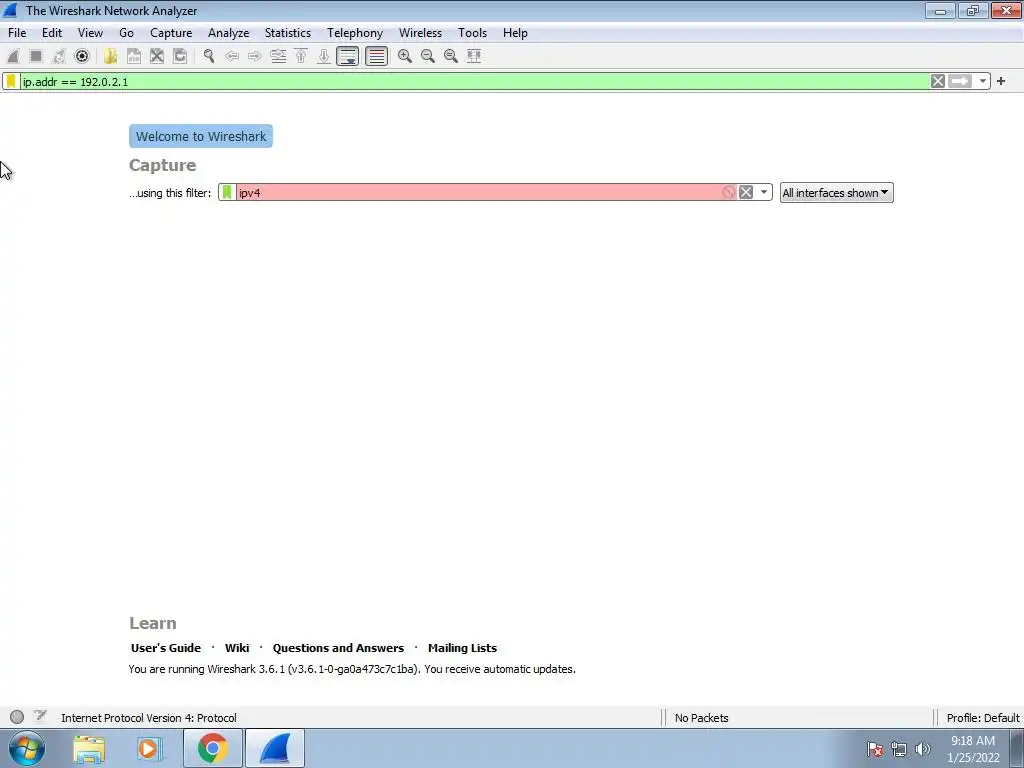Viewport: 1024px width, 768px height.
Task: Open capture options gear icon
Action: tap(82, 56)
